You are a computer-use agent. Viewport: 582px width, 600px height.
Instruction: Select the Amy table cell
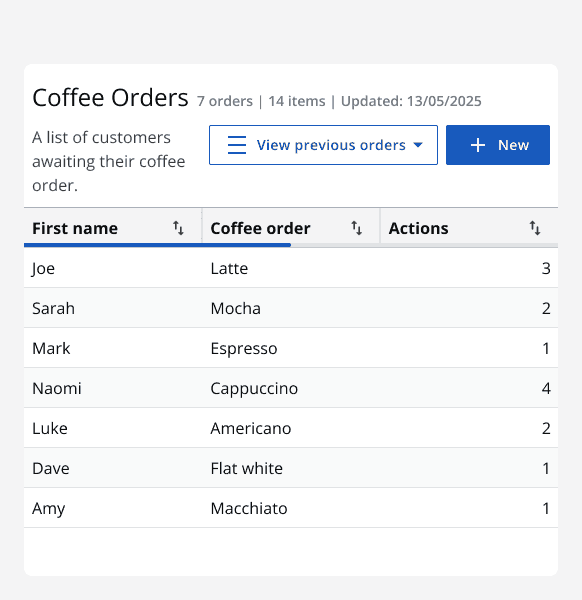[113, 508]
